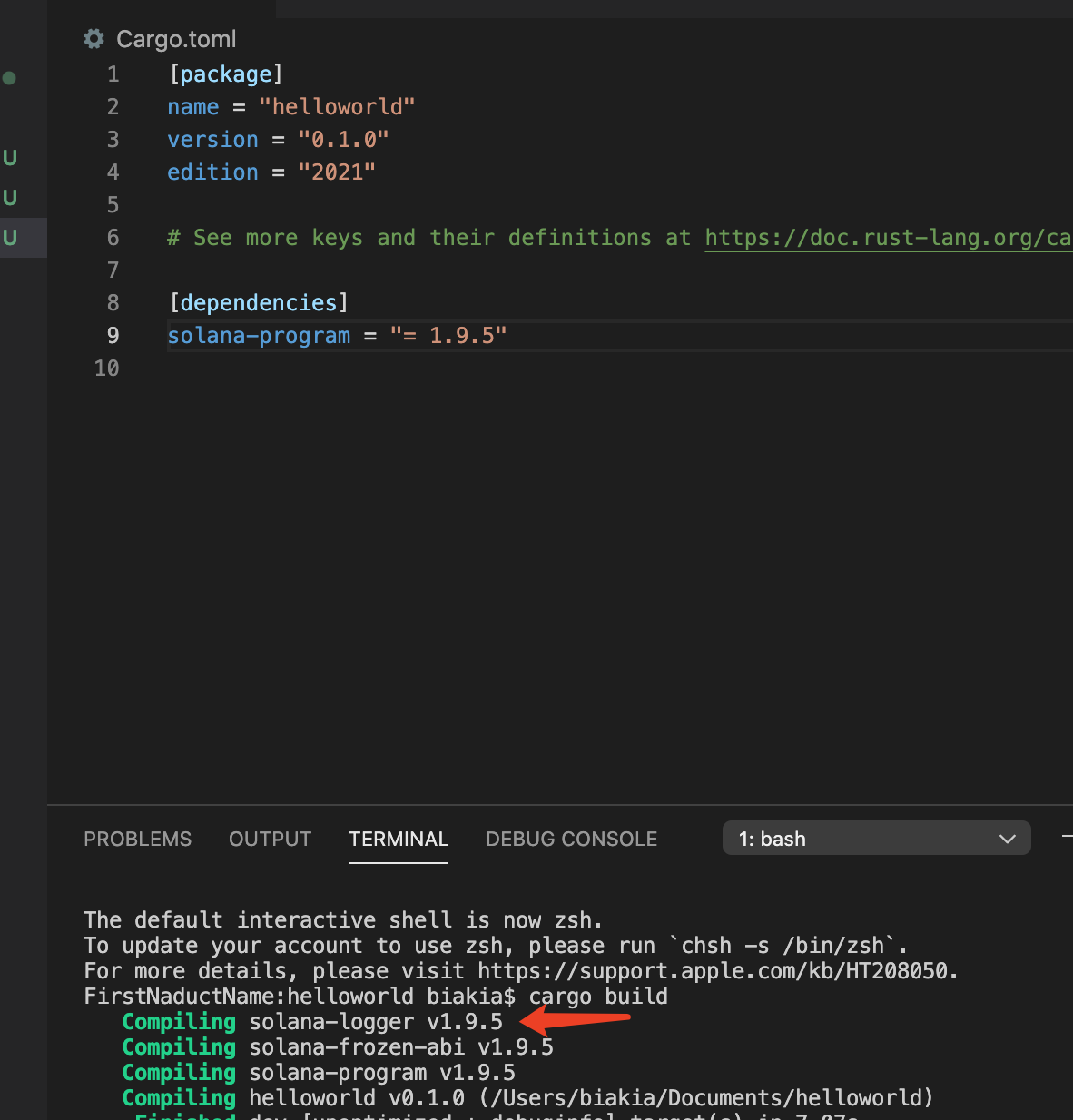Switch to the PROBLEMS panel tab
1073x1120 pixels.
click(138, 839)
